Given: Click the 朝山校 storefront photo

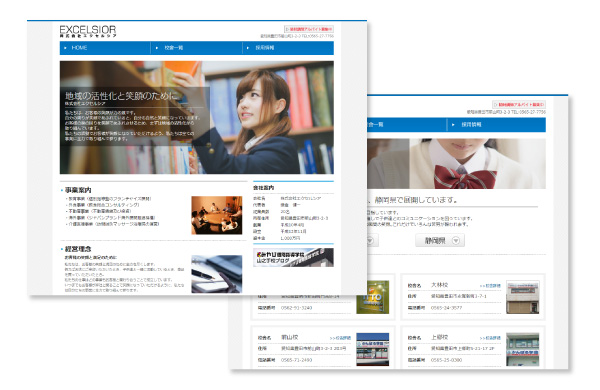Looking at the screenshot, I should [373, 349].
